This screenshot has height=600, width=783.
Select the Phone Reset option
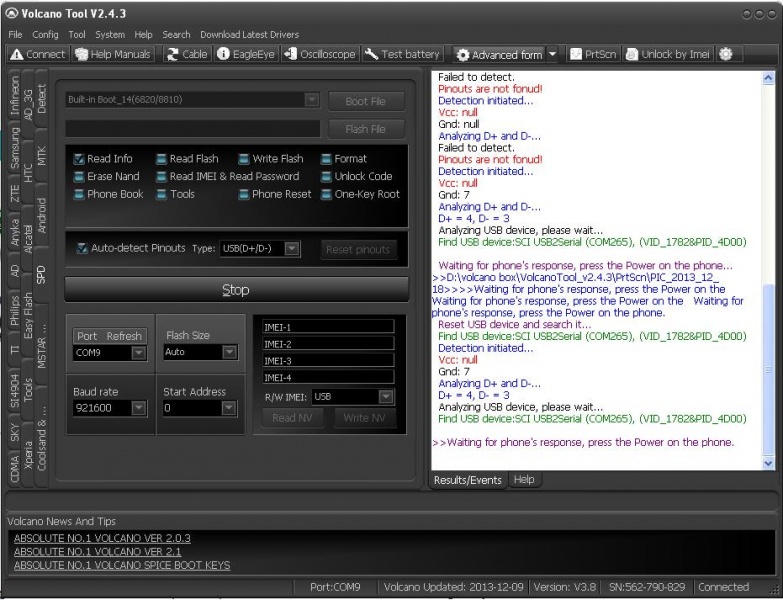point(244,194)
